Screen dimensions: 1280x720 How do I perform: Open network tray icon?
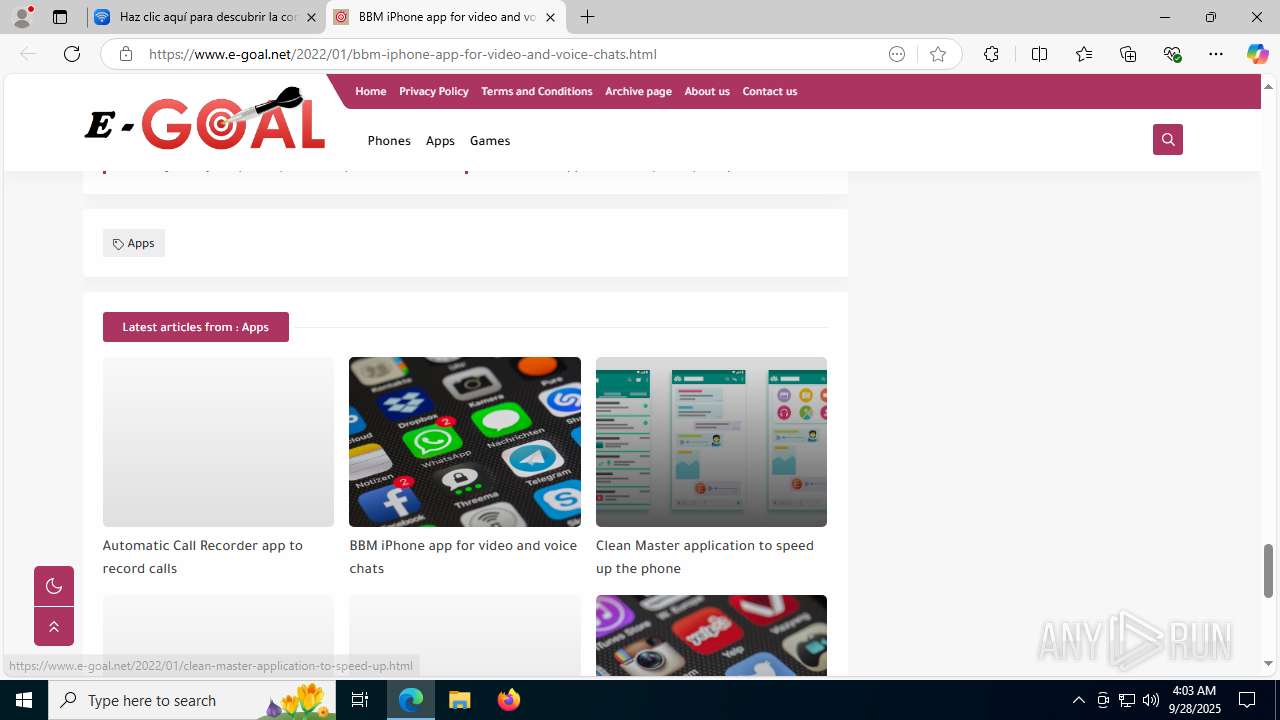tap(1127, 700)
